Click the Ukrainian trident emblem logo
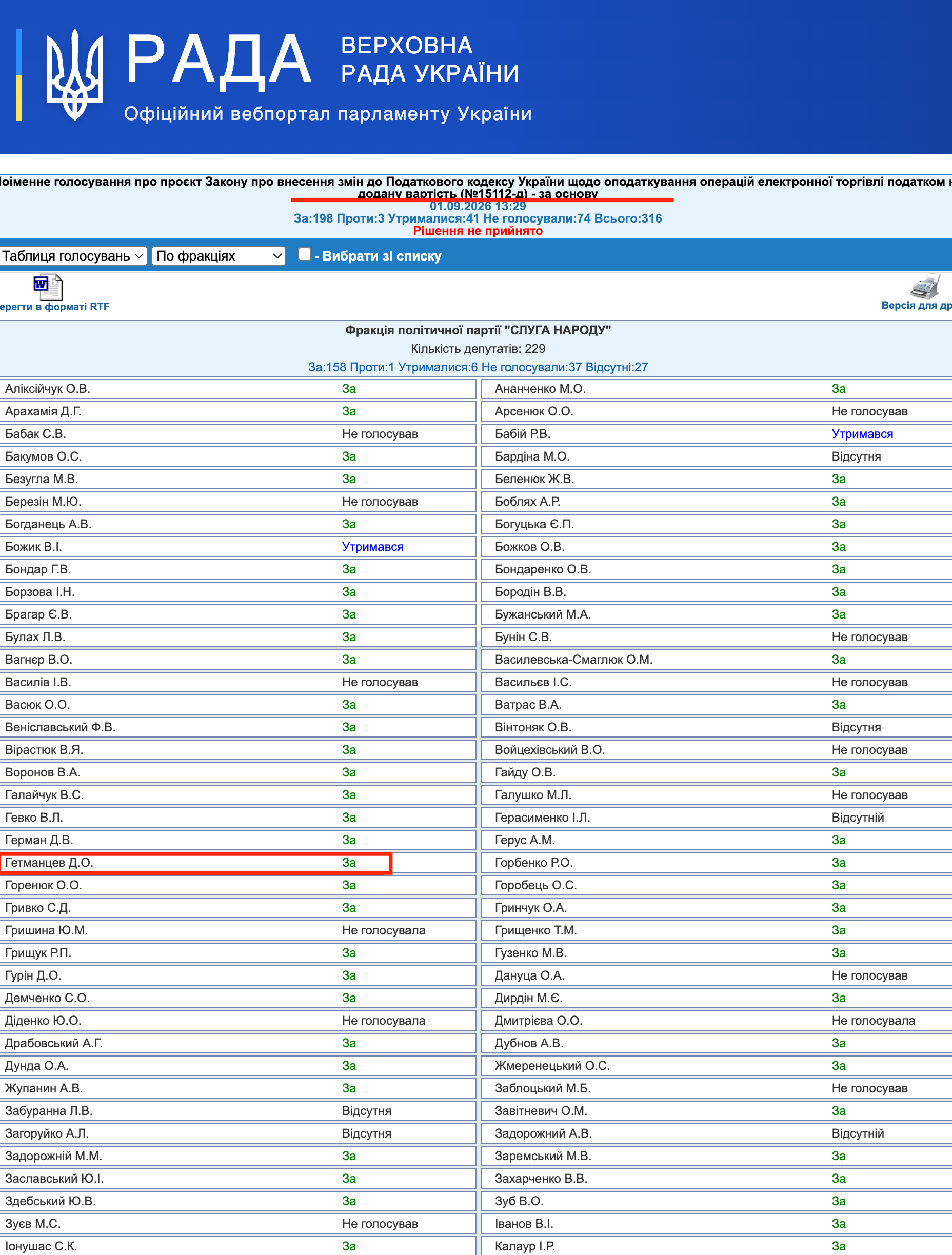Viewport: 952px width, 1255px height. tap(74, 75)
